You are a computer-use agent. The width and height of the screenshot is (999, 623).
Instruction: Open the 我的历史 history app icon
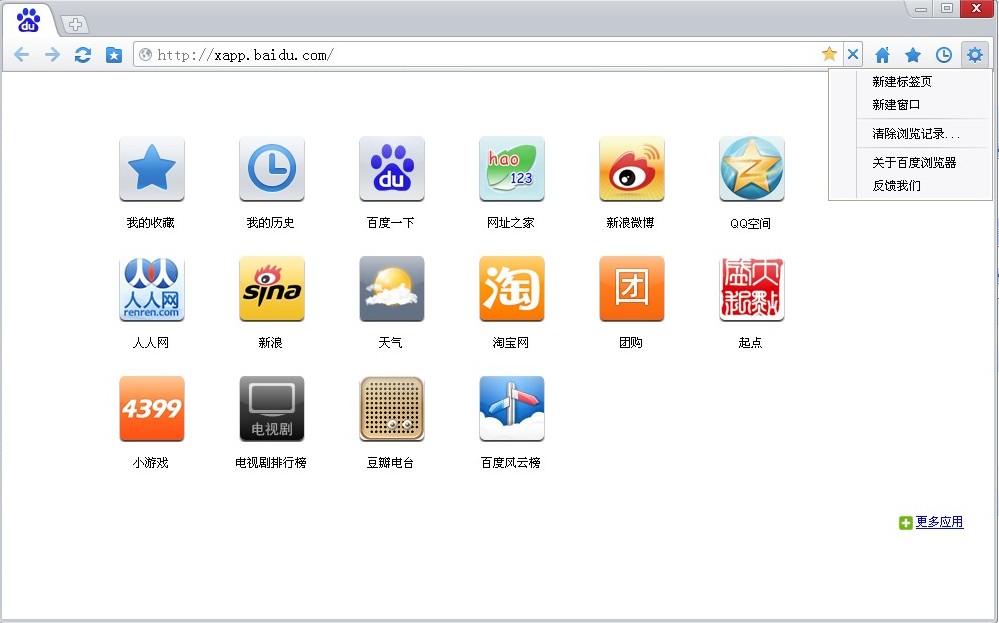click(x=271, y=169)
